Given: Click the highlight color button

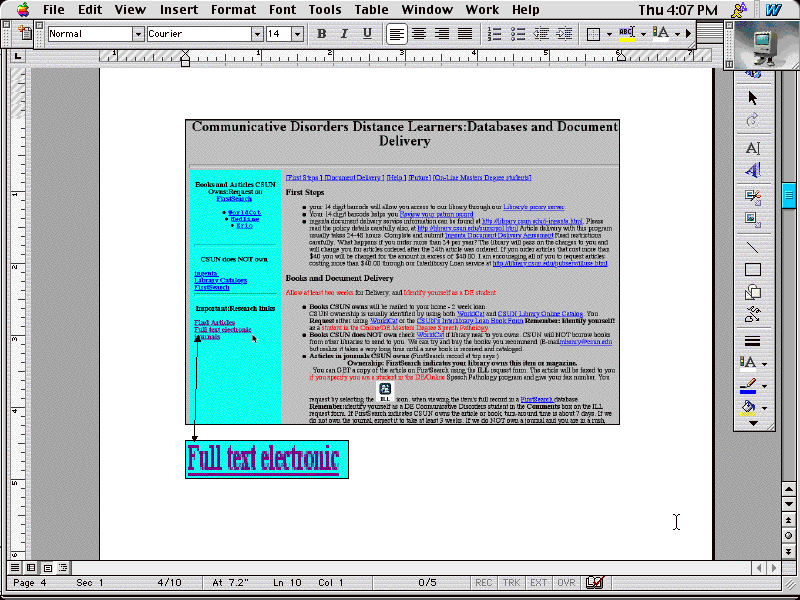Looking at the screenshot, I should [x=627, y=34].
